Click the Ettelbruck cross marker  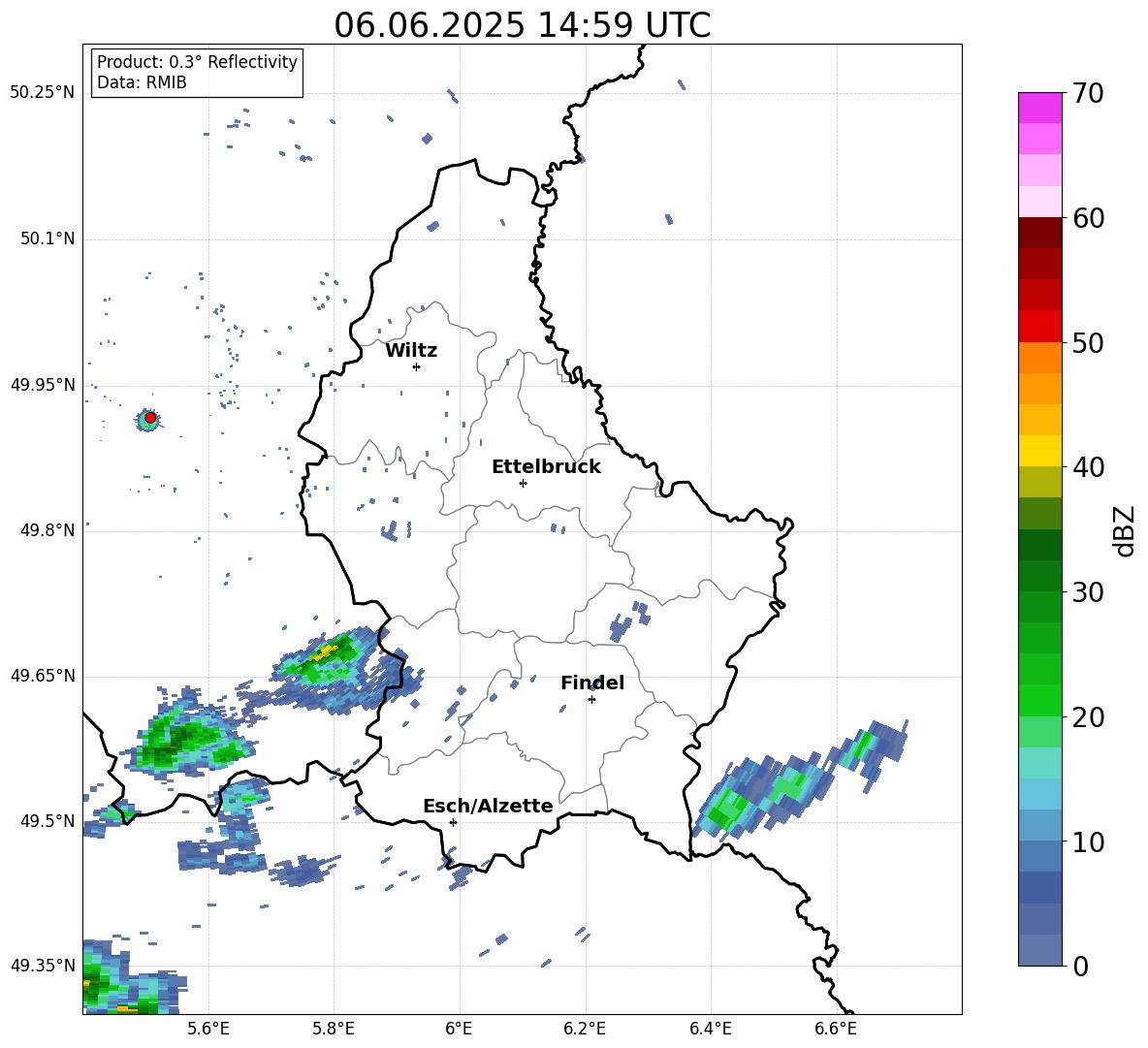[523, 483]
